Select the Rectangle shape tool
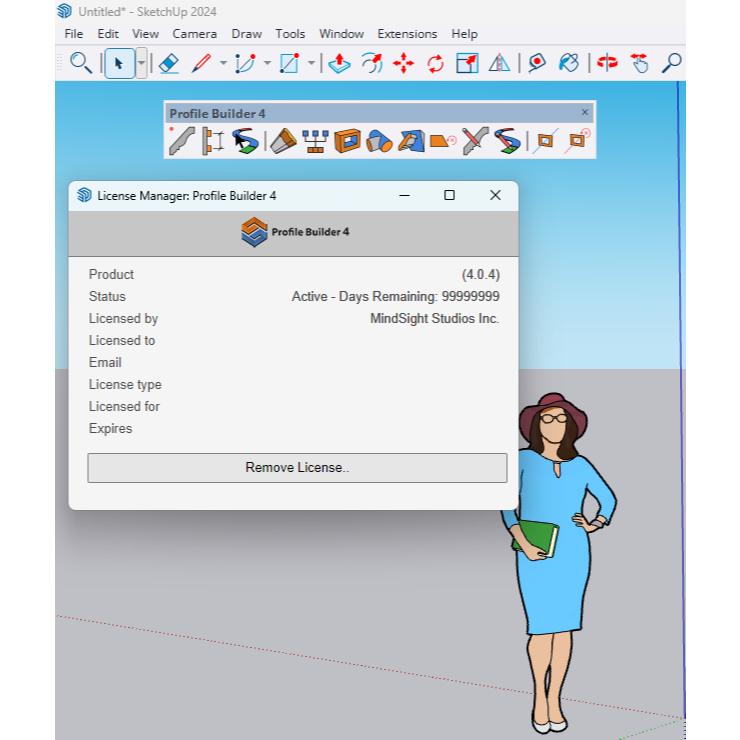 pyautogui.click(x=289, y=63)
